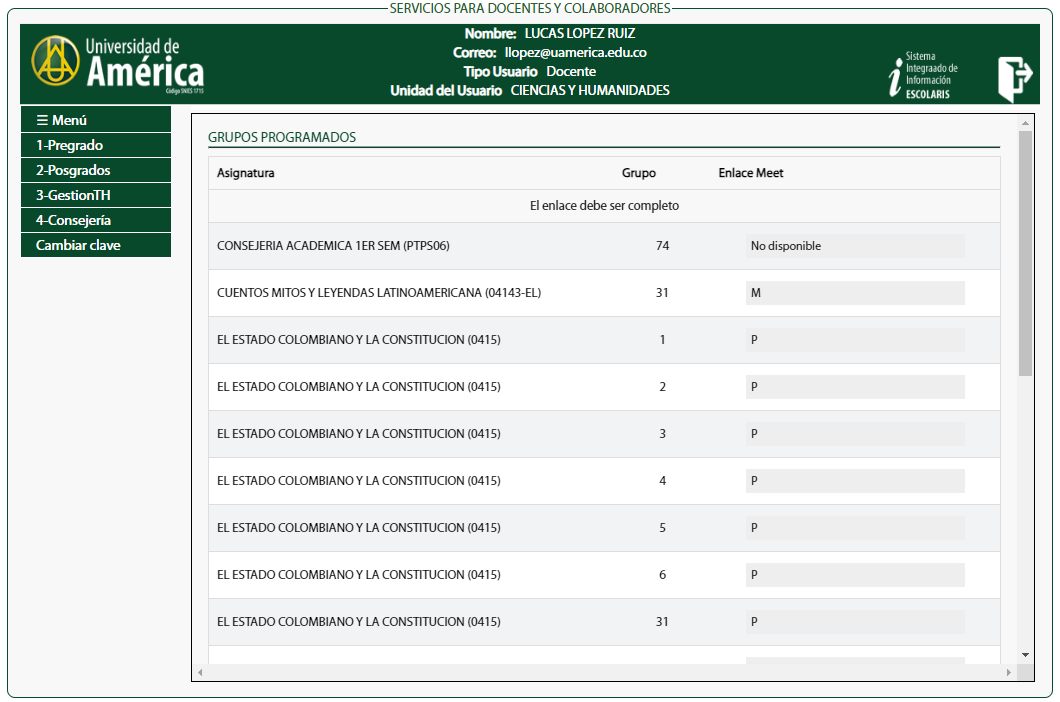
Task: Click group number 74 cell
Action: 662,245
